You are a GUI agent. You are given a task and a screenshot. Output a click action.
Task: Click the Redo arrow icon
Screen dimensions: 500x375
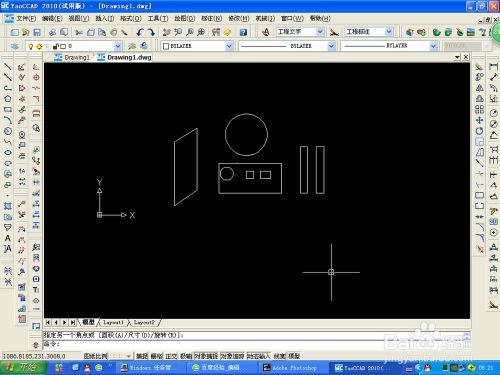tap(151, 32)
